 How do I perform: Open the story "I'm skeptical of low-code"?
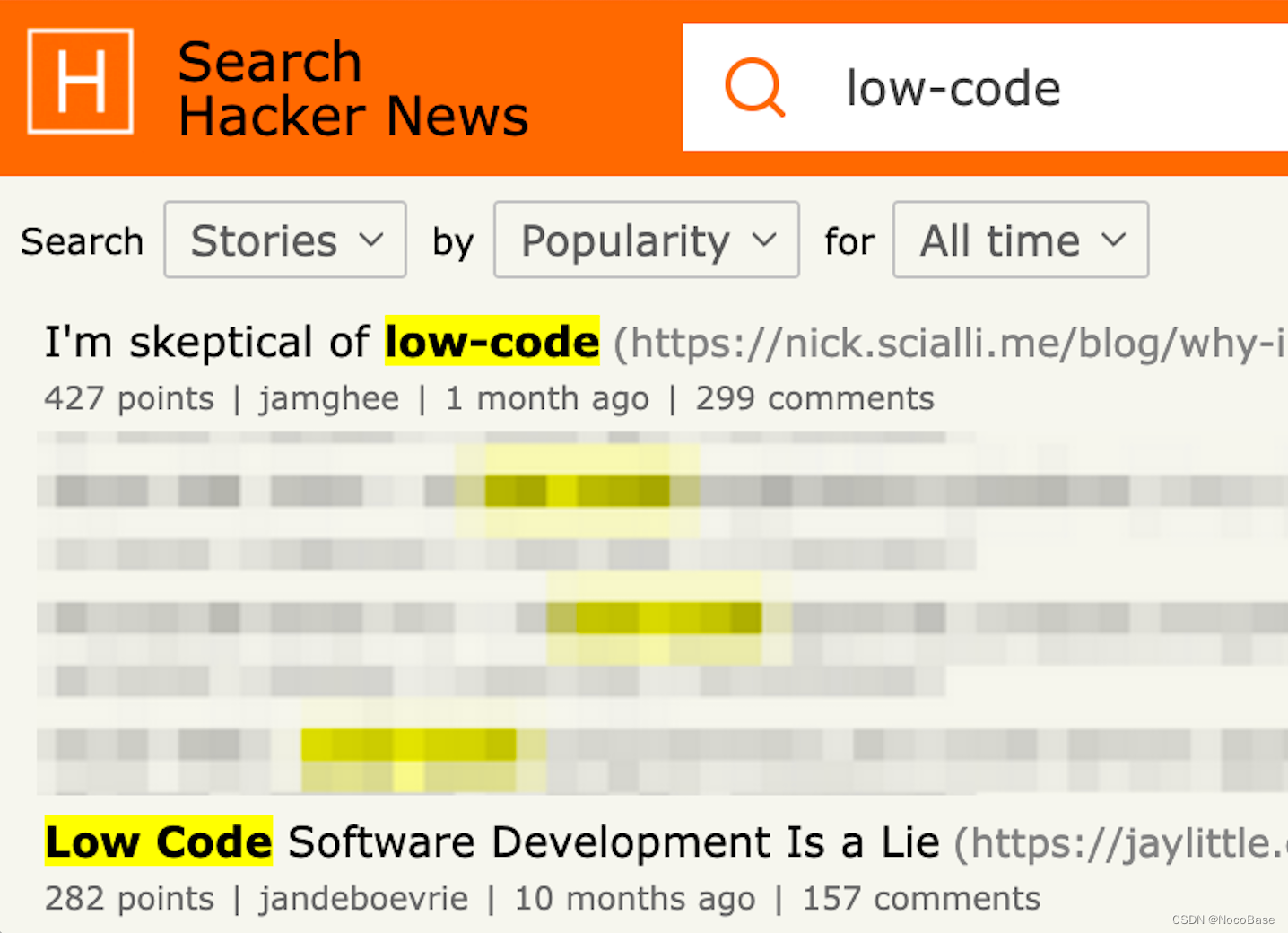click(x=320, y=342)
